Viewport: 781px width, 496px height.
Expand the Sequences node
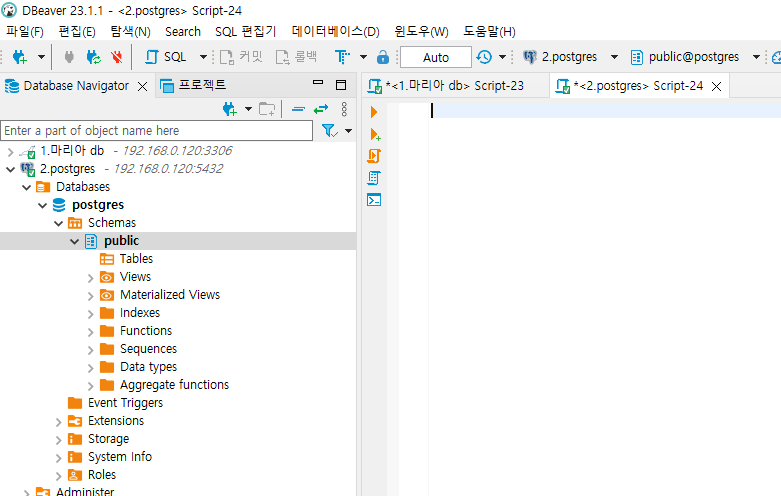click(x=90, y=350)
